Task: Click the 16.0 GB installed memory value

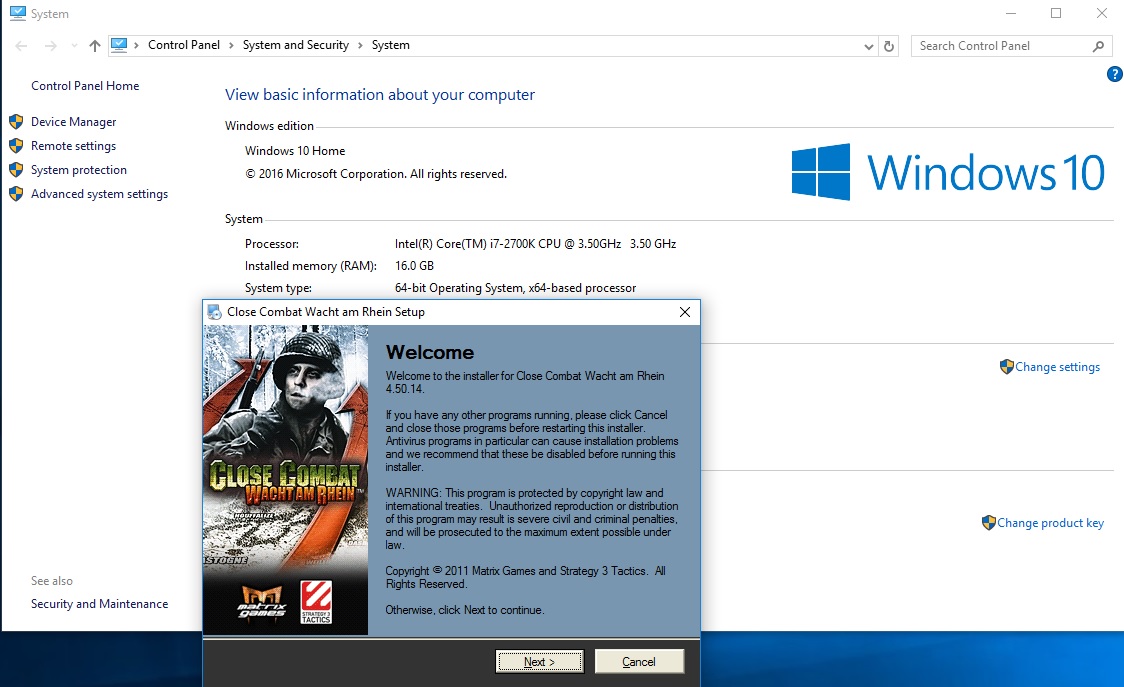Action: coord(414,266)
